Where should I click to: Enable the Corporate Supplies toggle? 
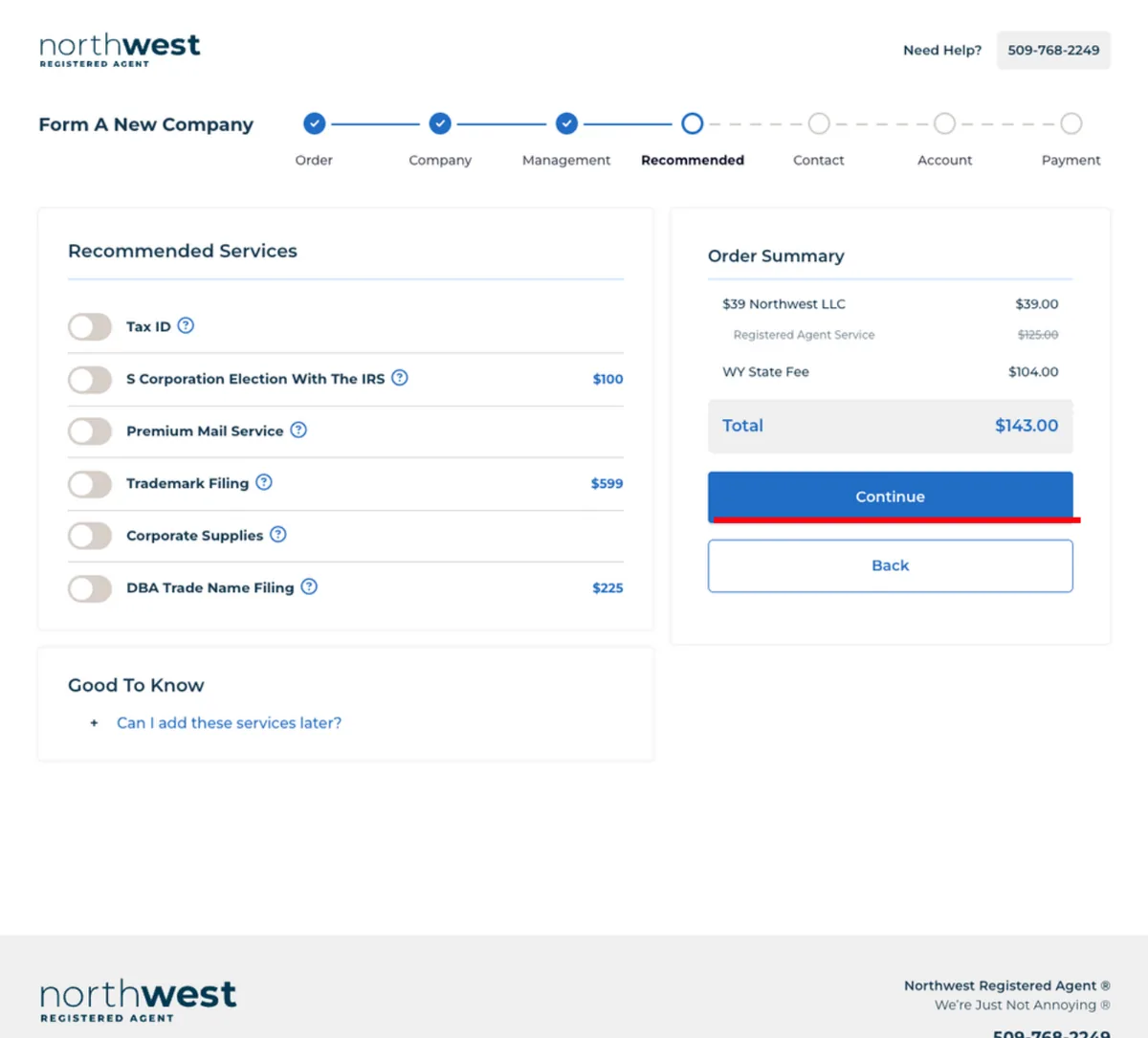point(90,536)
